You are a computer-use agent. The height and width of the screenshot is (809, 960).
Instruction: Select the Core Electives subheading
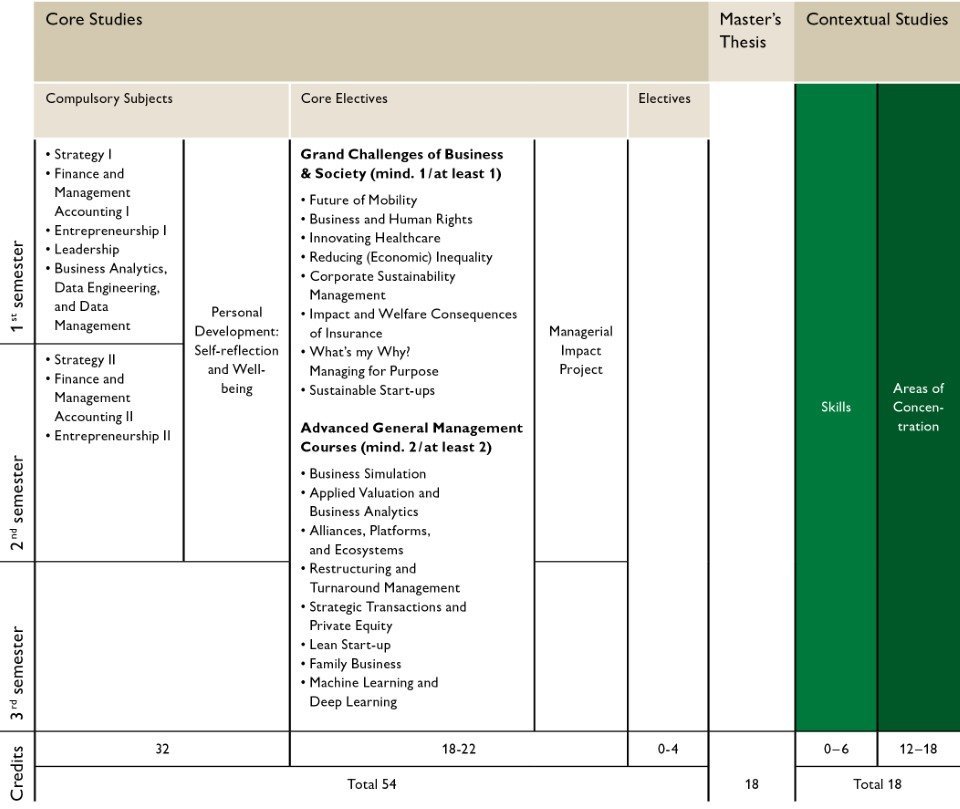344,99
